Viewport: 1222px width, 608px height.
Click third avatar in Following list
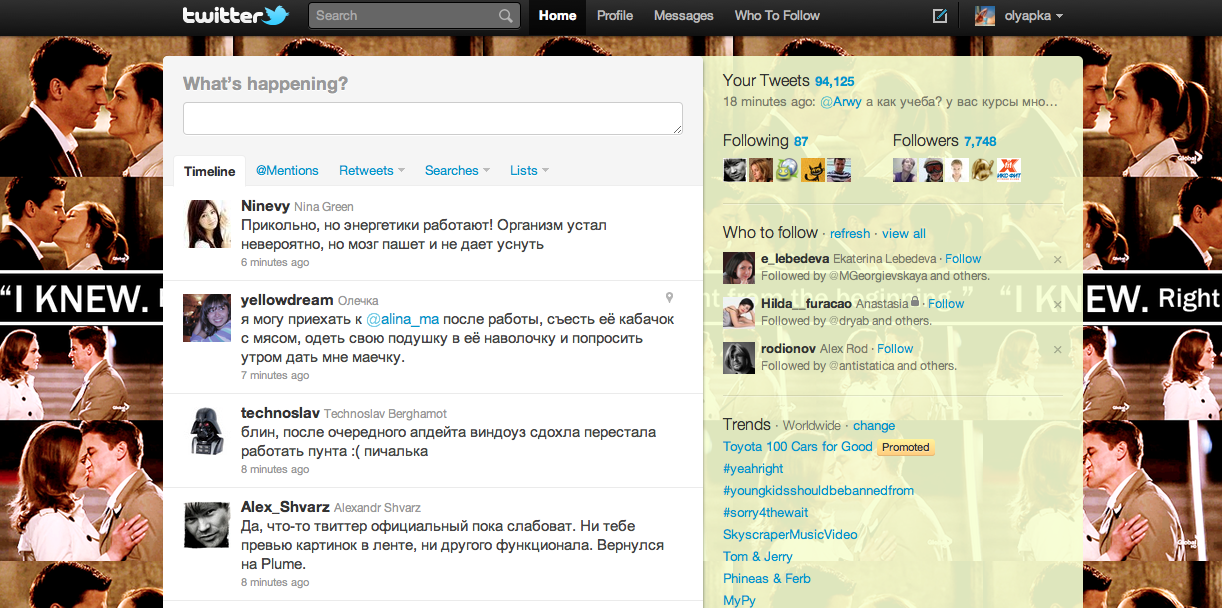(x=787, y=169)
